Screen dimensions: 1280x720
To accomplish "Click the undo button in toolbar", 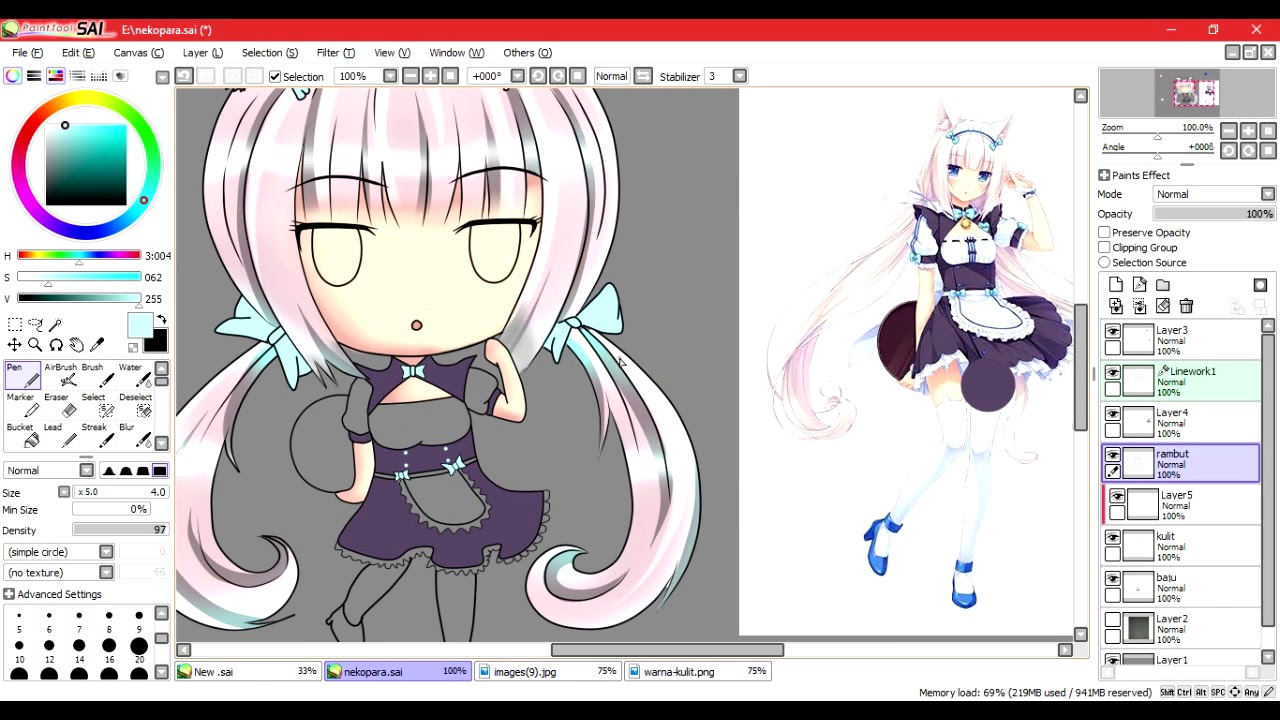I will click(184, 76).
